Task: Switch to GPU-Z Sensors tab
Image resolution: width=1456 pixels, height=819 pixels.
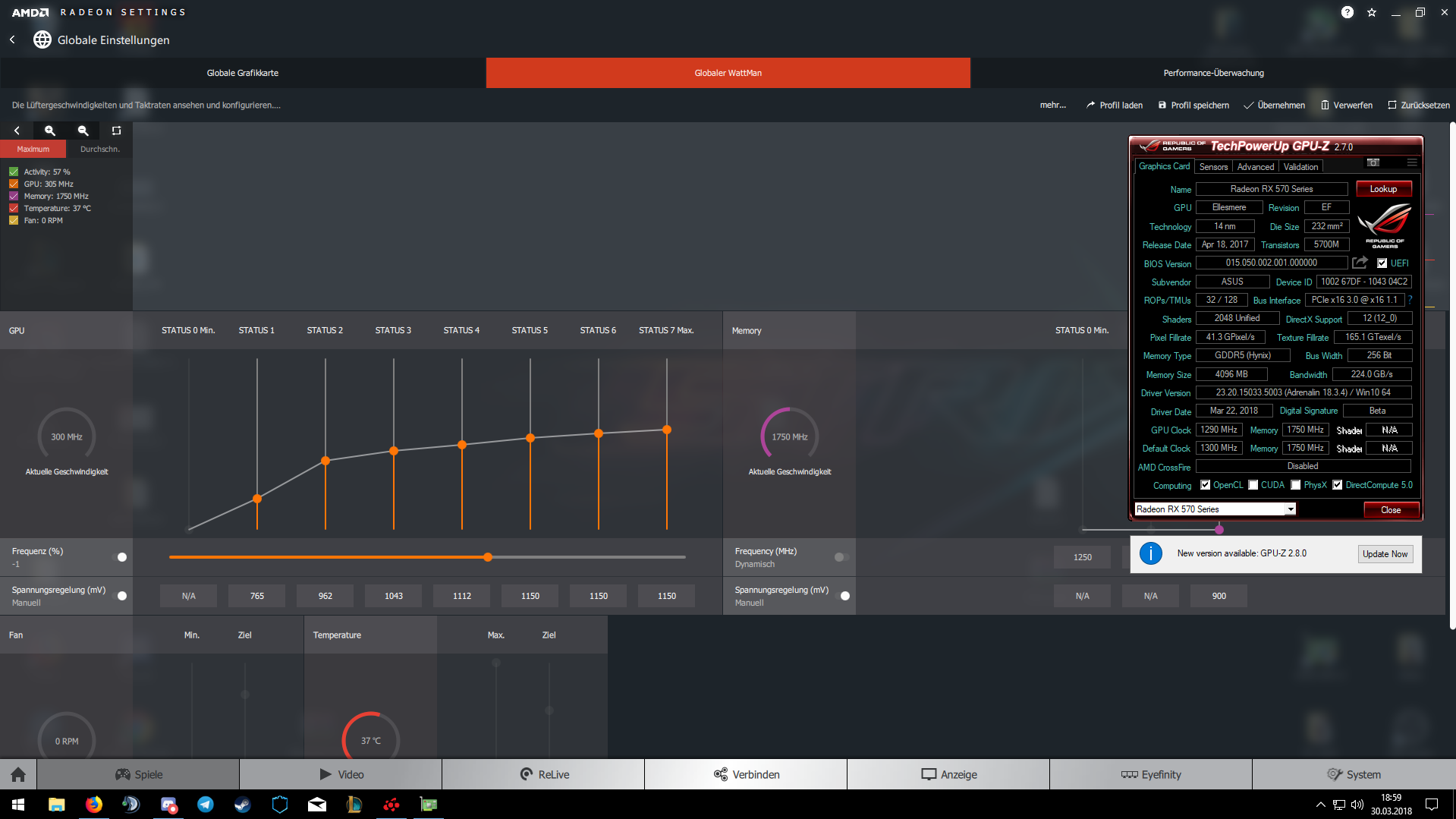Action: (x=1213, y=167)
